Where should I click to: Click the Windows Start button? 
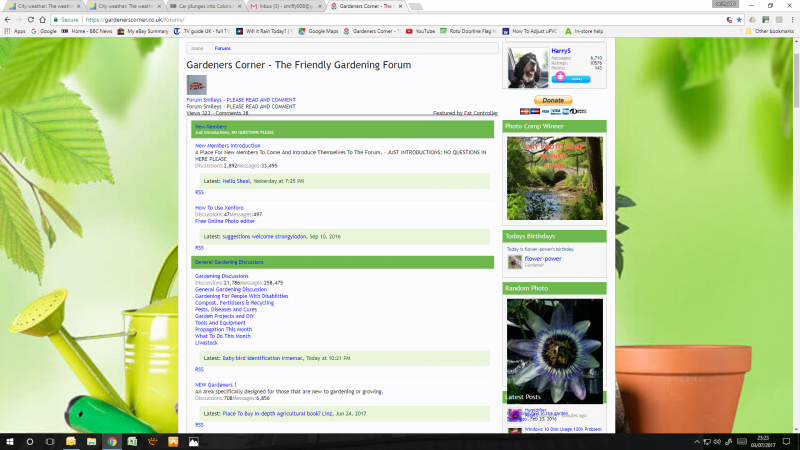(8, 441)
